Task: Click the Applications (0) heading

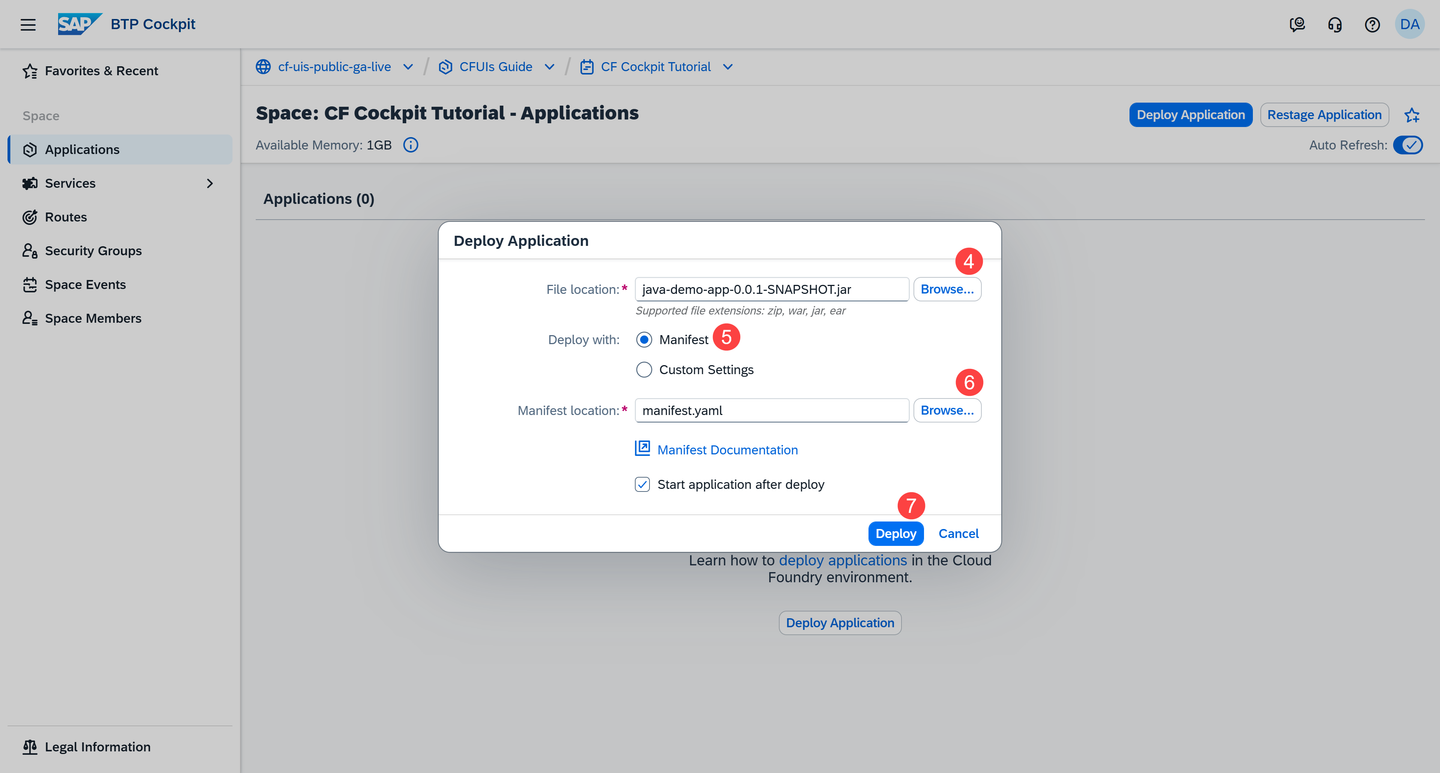Action: pos(319,199)
